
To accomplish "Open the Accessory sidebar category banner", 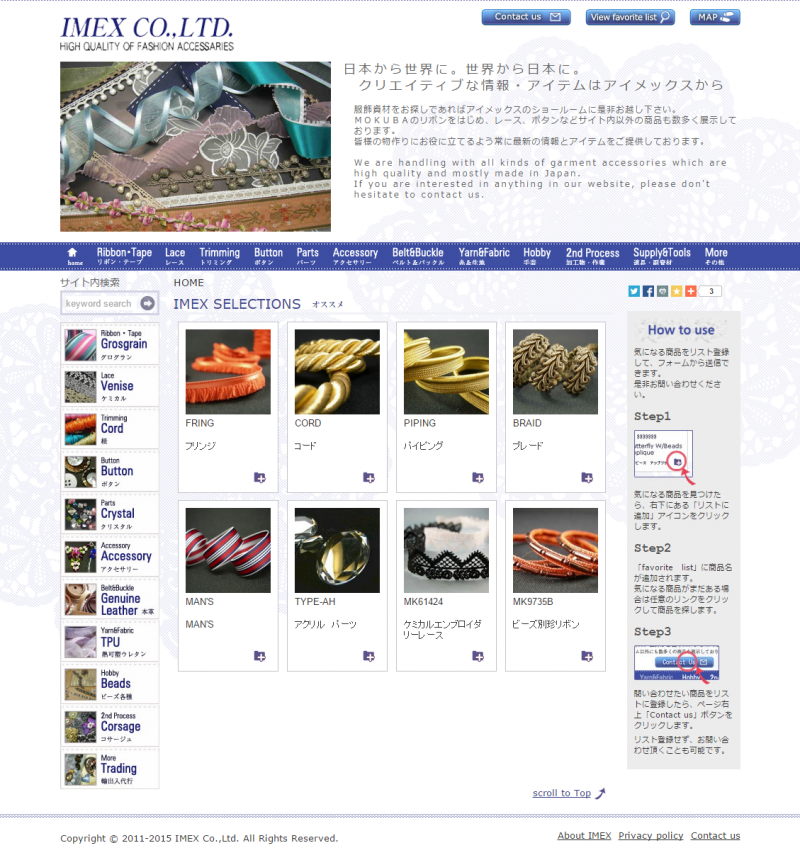I will click(110, 556).
